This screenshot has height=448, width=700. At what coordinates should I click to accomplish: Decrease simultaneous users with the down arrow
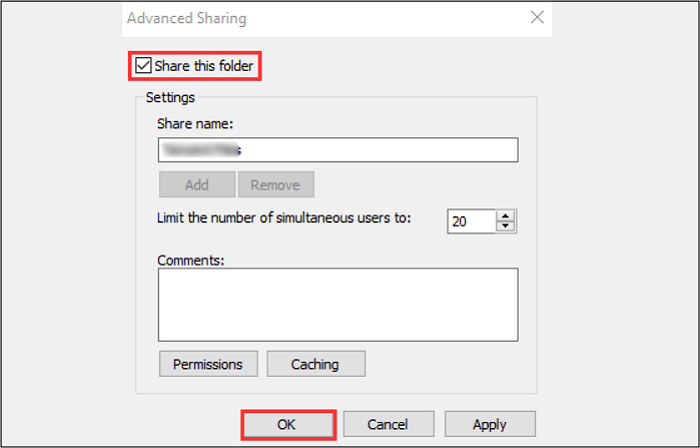(x=505, y=226)
